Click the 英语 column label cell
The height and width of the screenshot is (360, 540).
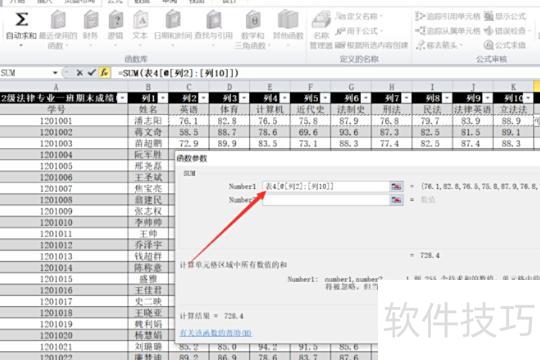point(189,110)
